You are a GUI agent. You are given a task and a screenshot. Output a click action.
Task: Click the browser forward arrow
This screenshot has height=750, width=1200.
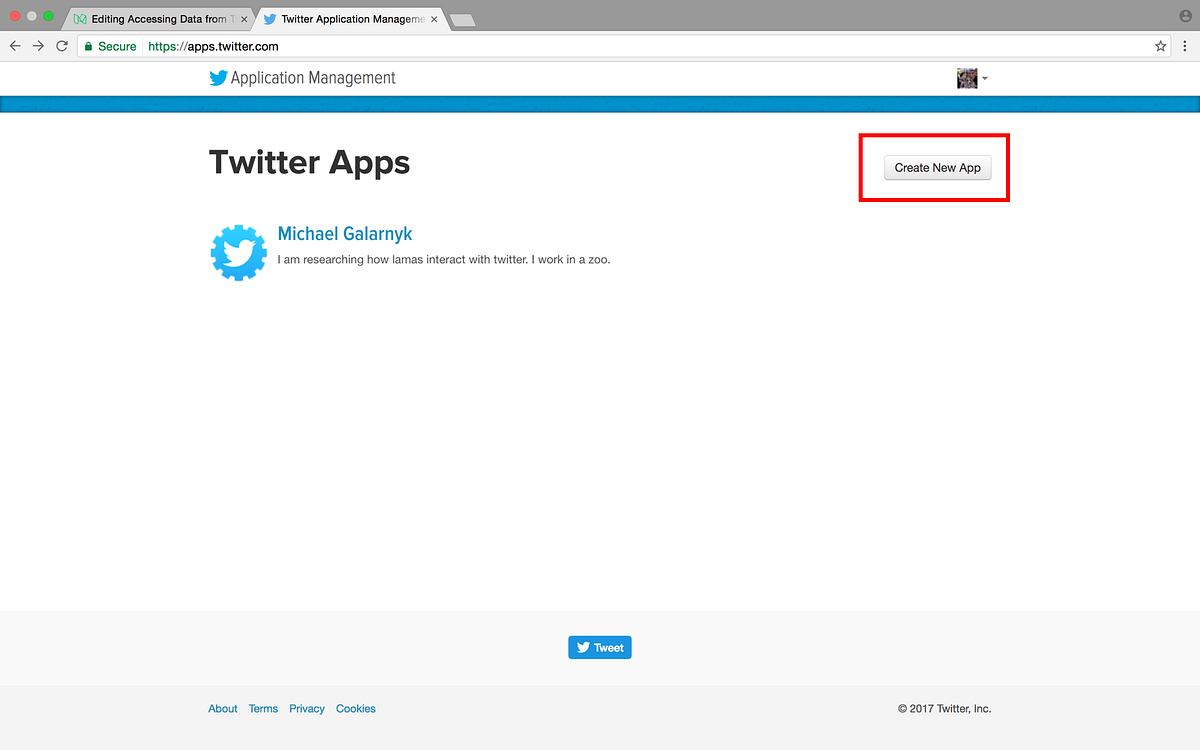click(x=38, y=46)
